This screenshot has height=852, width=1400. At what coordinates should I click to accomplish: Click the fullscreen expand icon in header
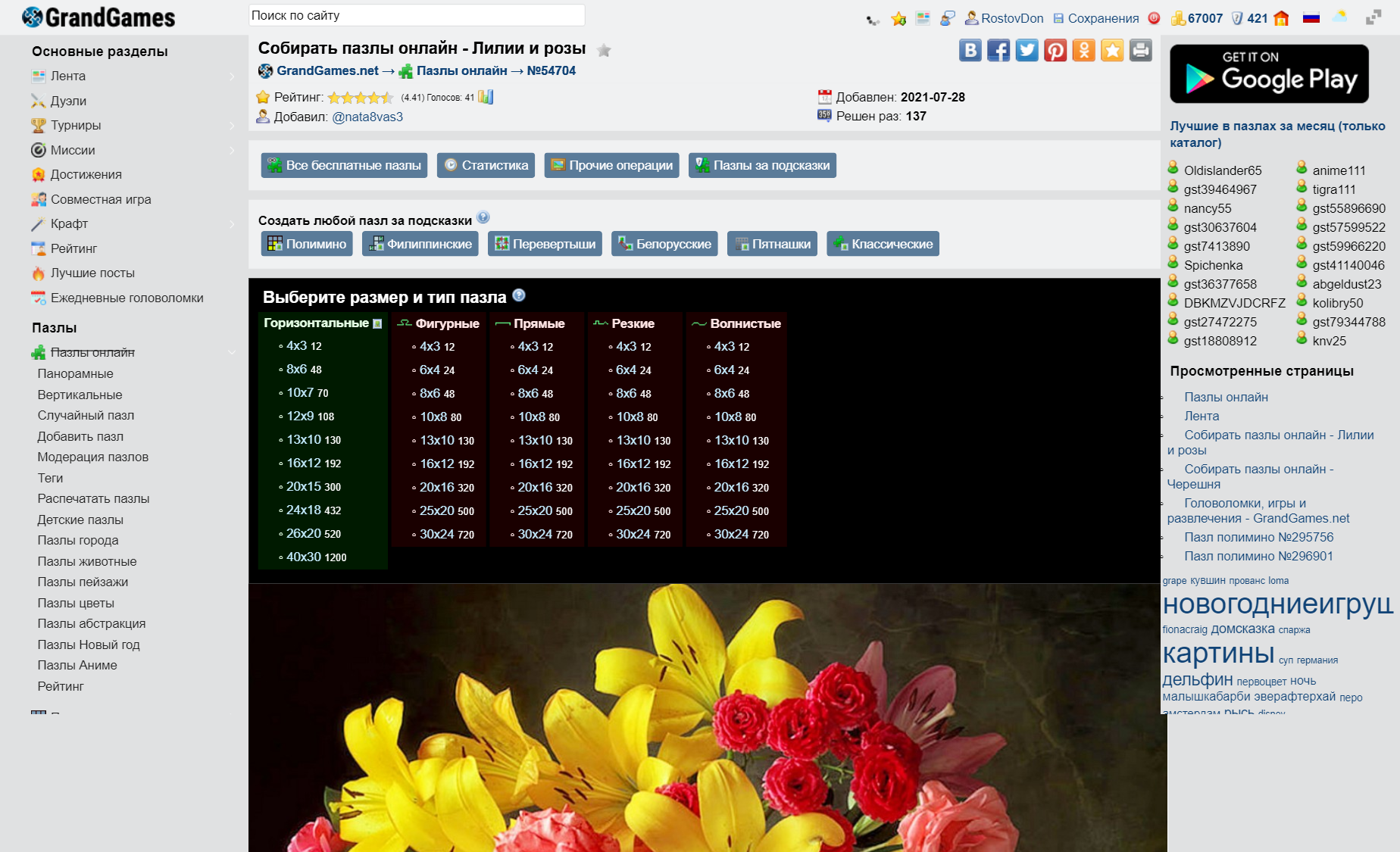click(1373, 17)
